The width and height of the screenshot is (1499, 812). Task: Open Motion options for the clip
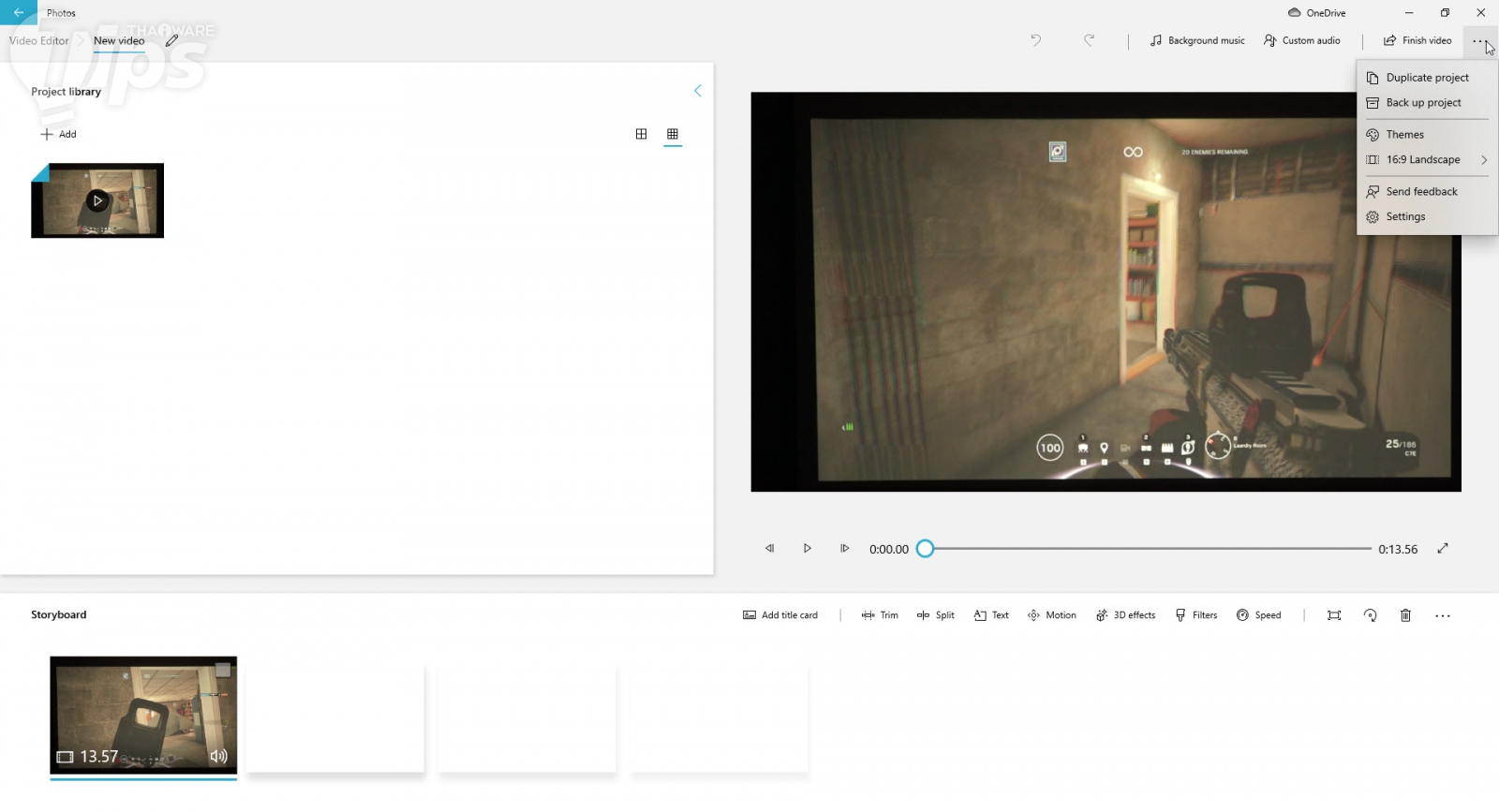click(x=1052, y=615)
